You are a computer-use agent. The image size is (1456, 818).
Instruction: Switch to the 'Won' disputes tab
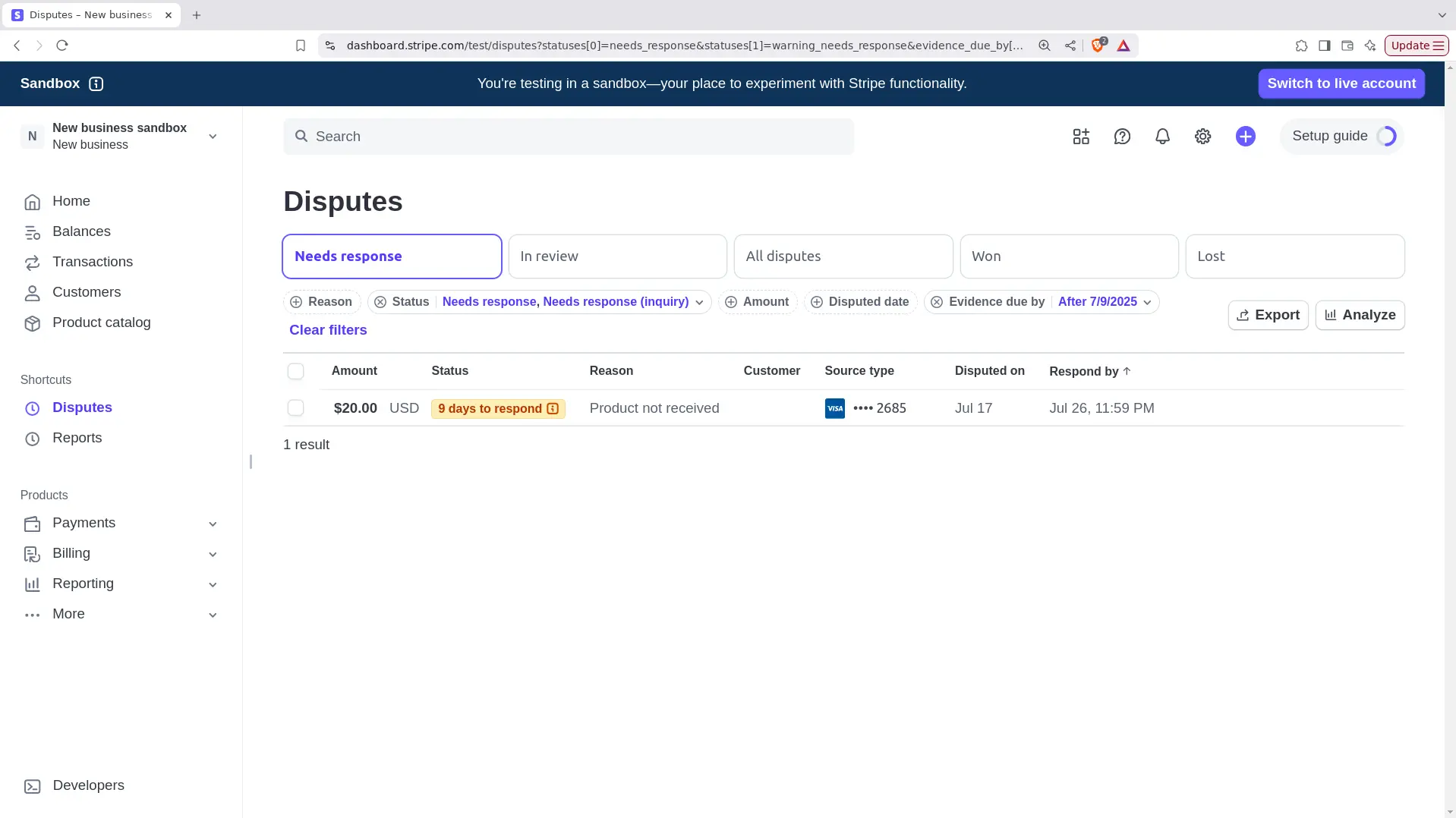click(1069, 256)
